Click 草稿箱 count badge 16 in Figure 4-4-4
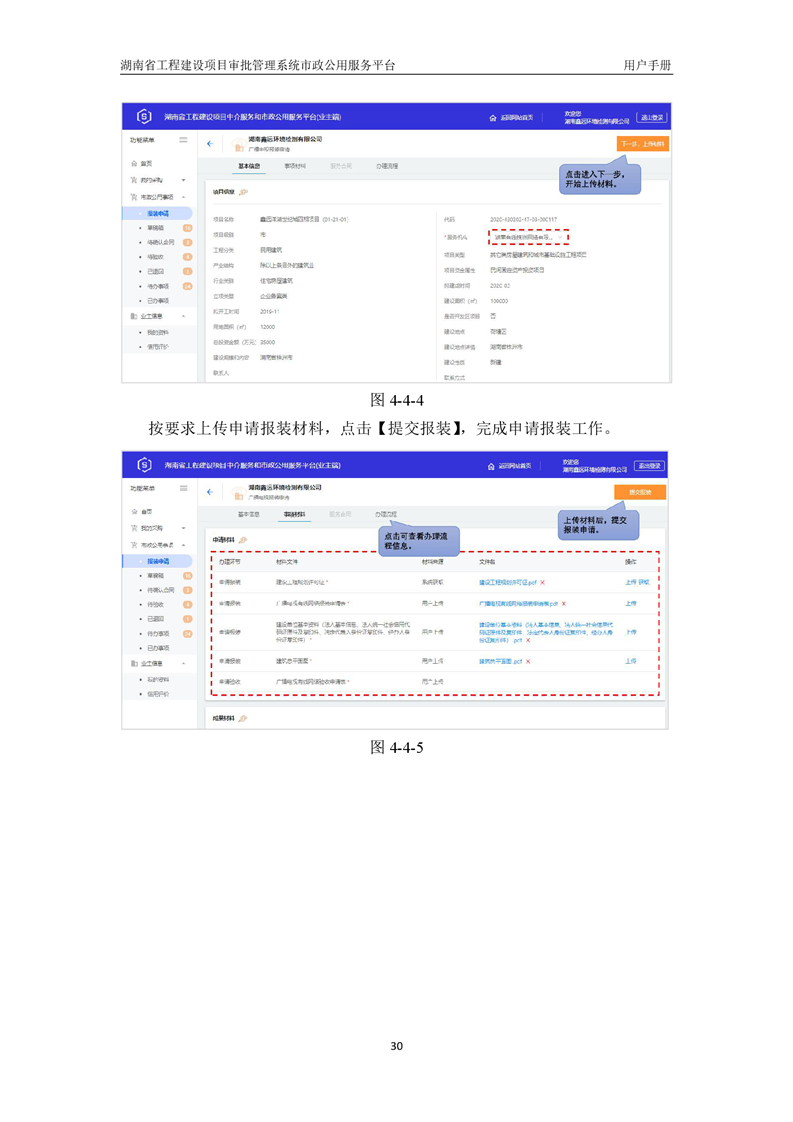 188,228
